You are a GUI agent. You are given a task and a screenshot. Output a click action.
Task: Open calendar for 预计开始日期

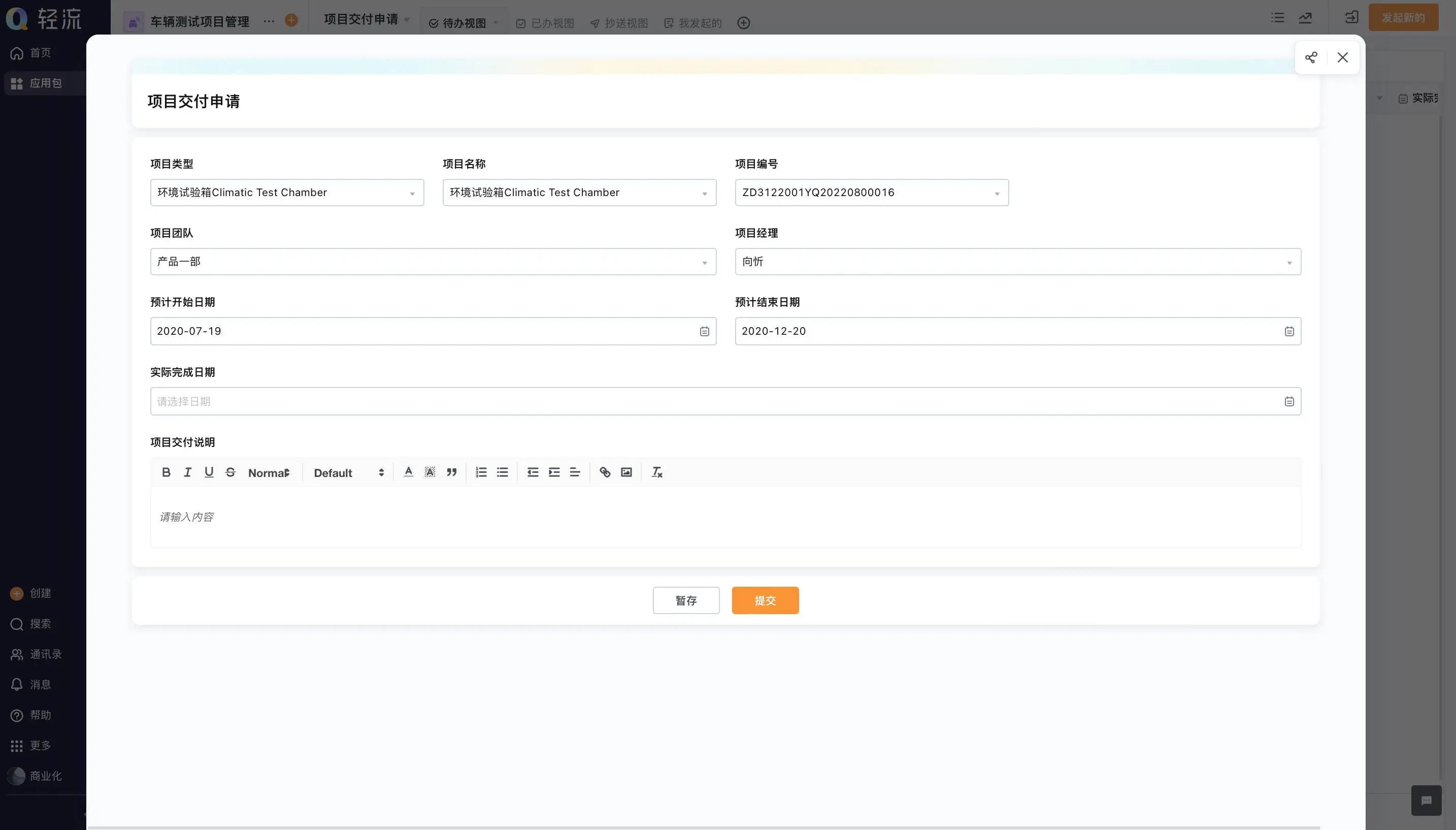(x=705, y=331)
